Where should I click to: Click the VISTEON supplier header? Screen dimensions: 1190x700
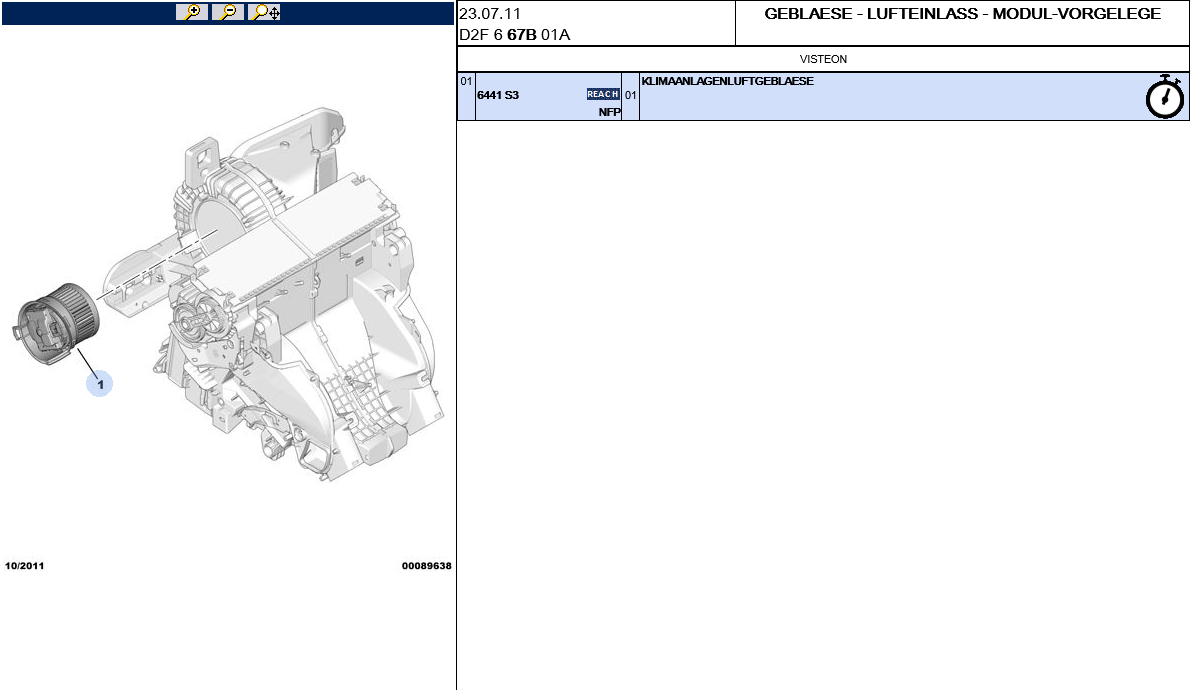coord(823,59)
